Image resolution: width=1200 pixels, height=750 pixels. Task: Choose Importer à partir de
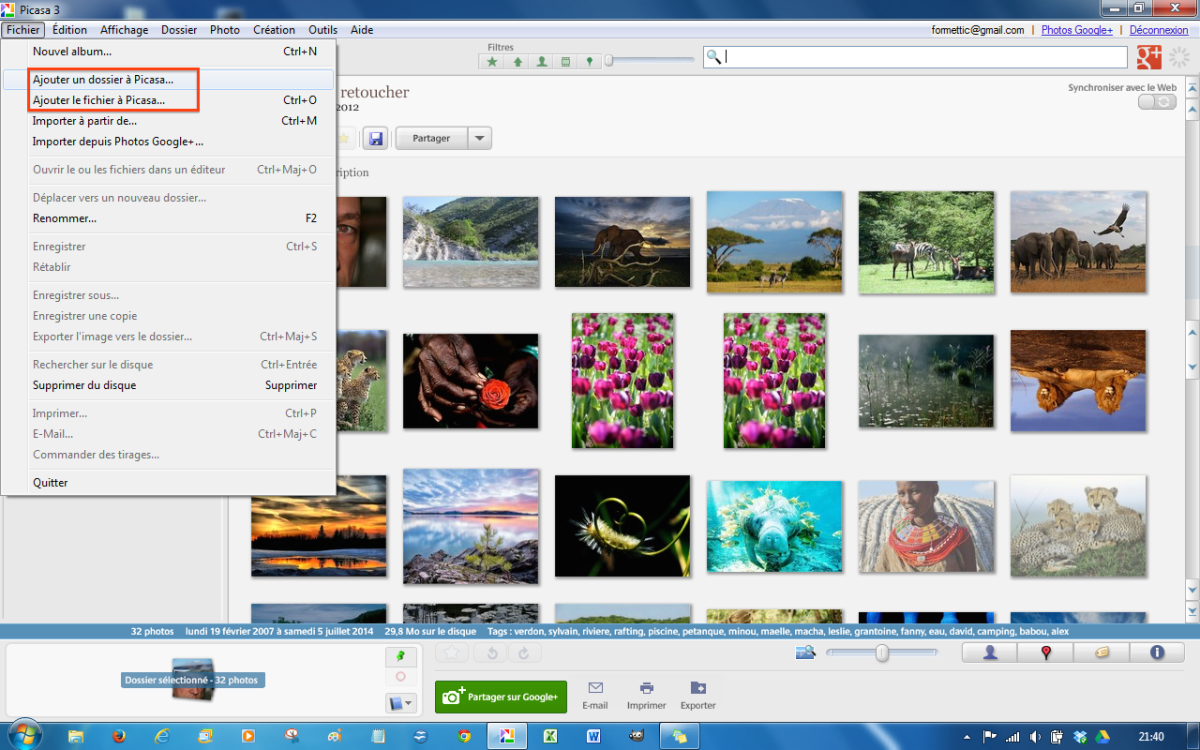tap(168, 121)
